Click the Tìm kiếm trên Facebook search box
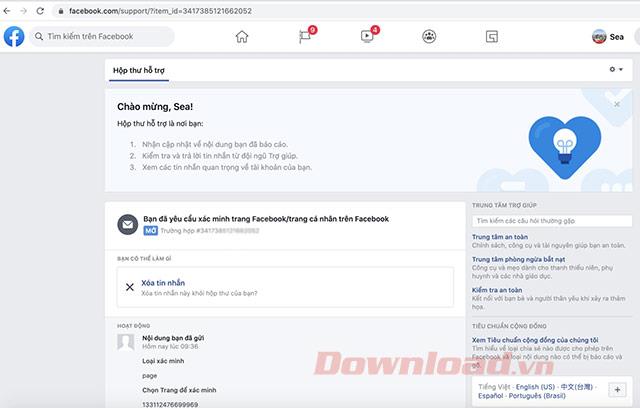 (102, 36)
